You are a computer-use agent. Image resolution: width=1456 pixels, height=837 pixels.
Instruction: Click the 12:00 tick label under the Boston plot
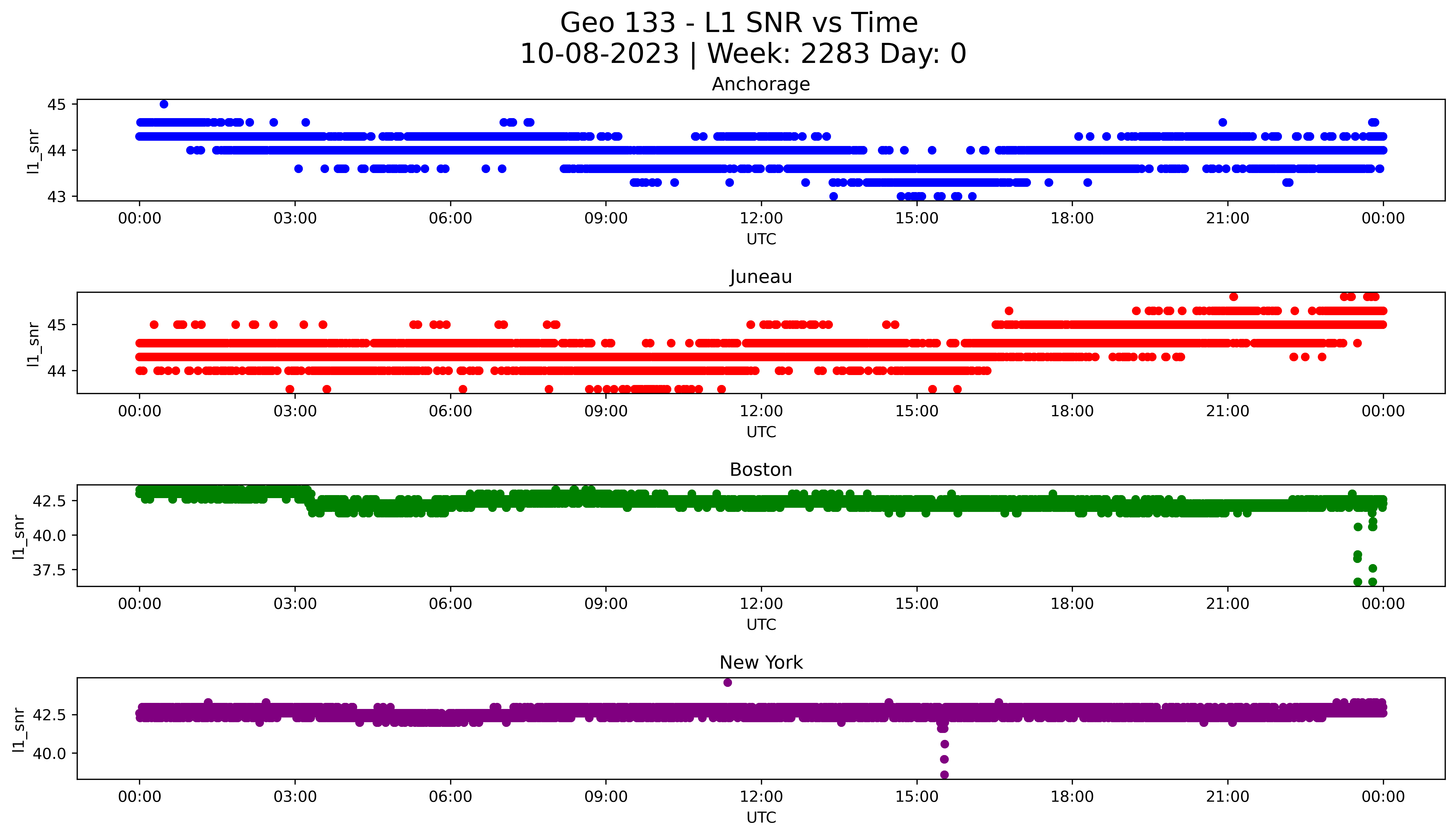pyautogui.click(x=762, y=604)
